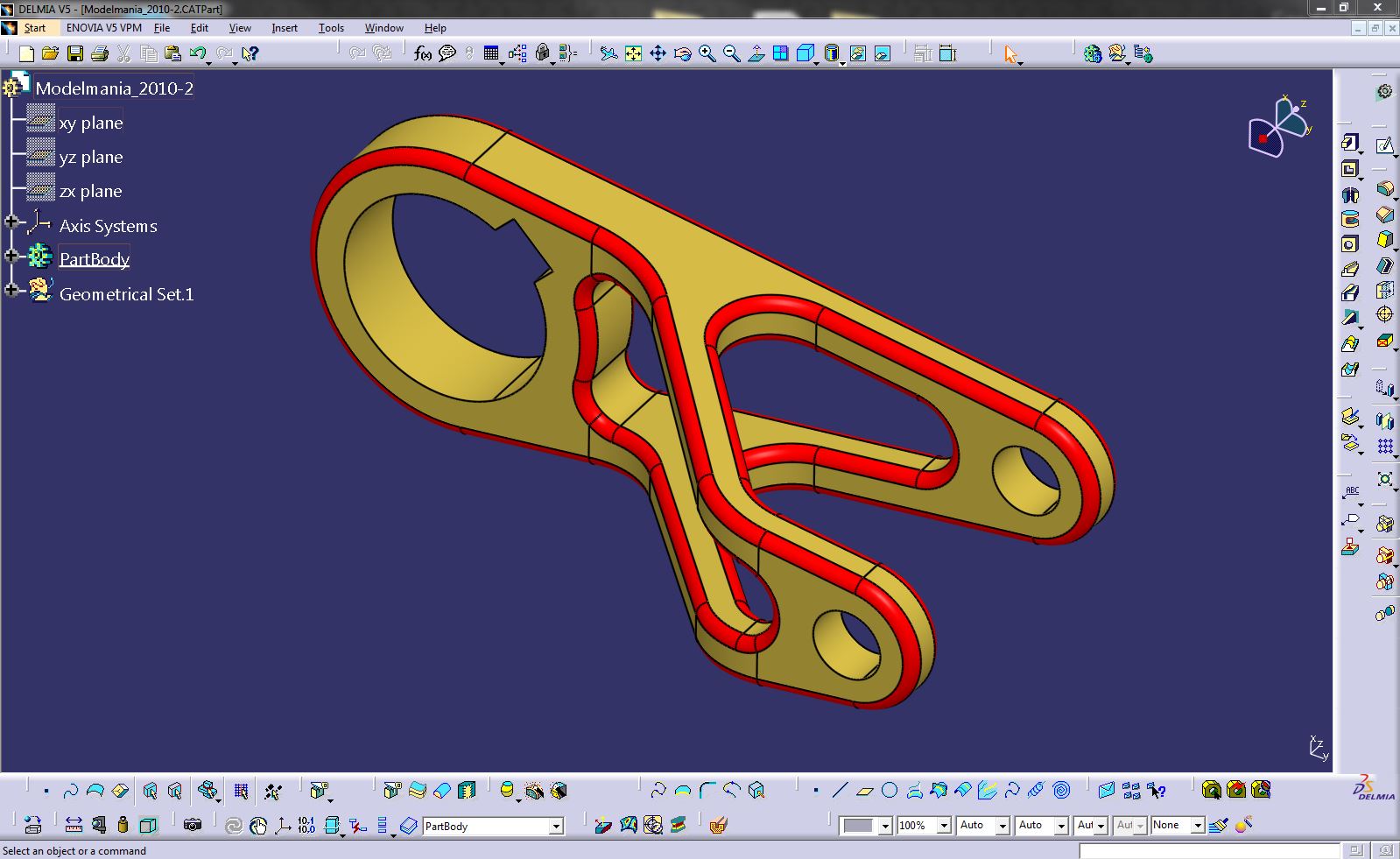The width and height of the screenshot is (1400, 859).
Task: Click the Capture camera icon
Action: tap(193, 825)
